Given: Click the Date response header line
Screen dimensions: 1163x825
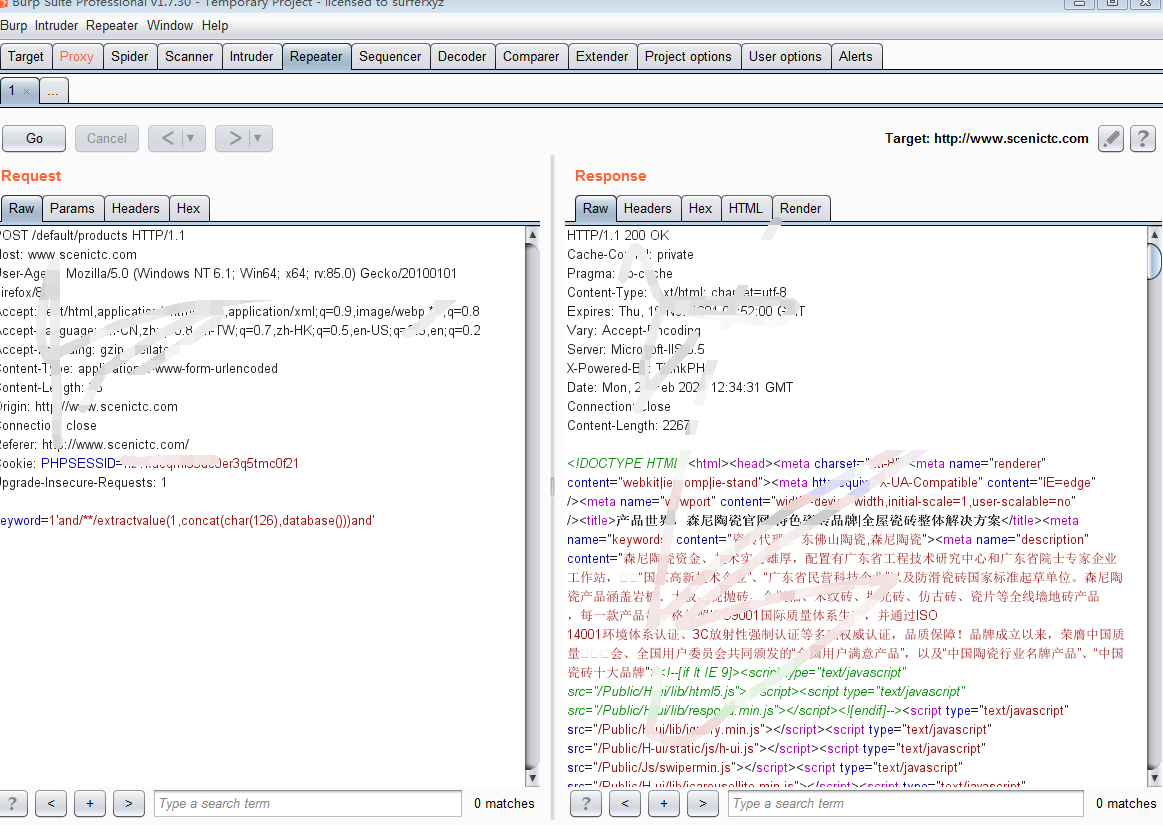Looking at the screenshot, I should point(680,387).
